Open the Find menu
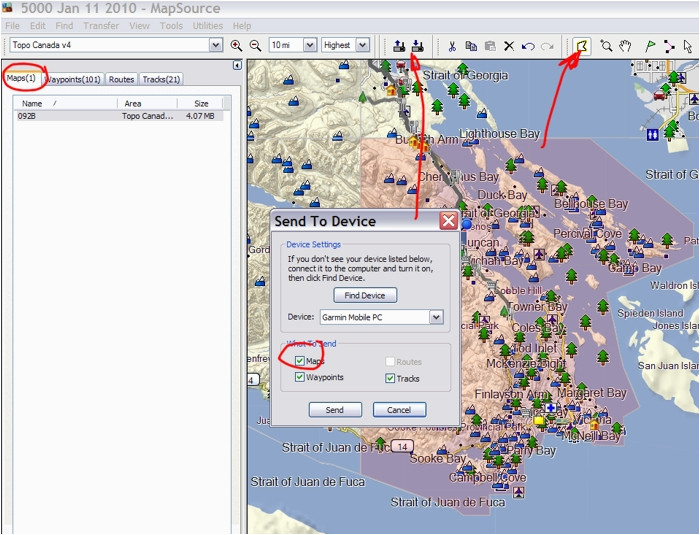 tap(64, 26)
